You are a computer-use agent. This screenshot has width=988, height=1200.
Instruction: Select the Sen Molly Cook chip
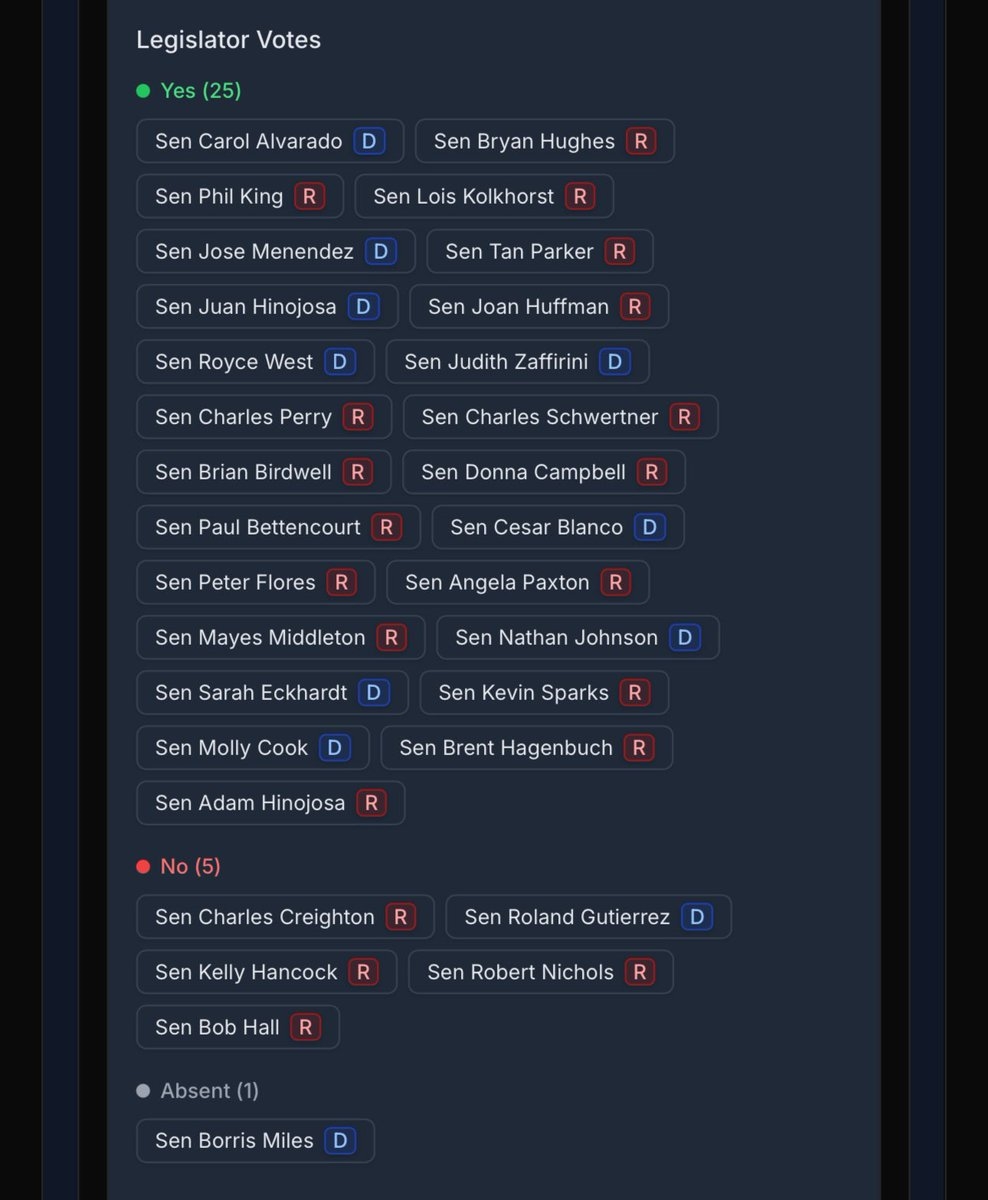252,748
